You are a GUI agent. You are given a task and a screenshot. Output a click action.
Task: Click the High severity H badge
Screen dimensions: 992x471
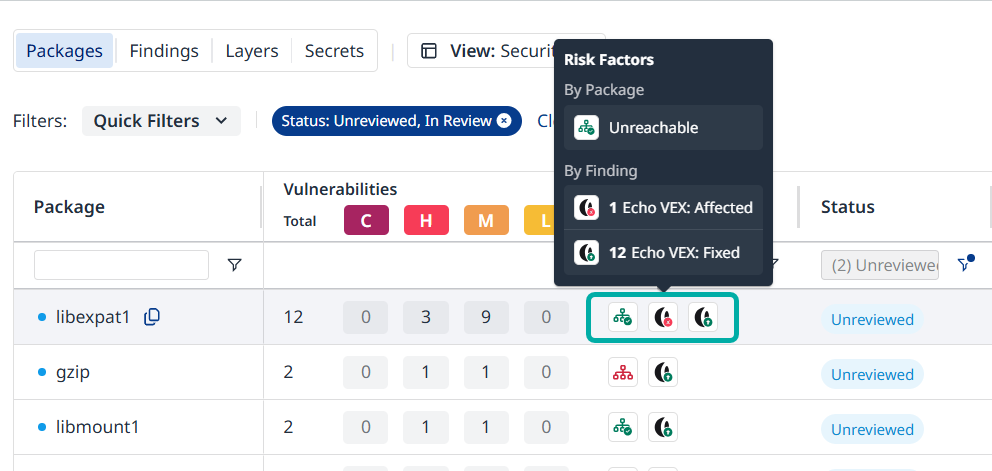pos(426,220)
